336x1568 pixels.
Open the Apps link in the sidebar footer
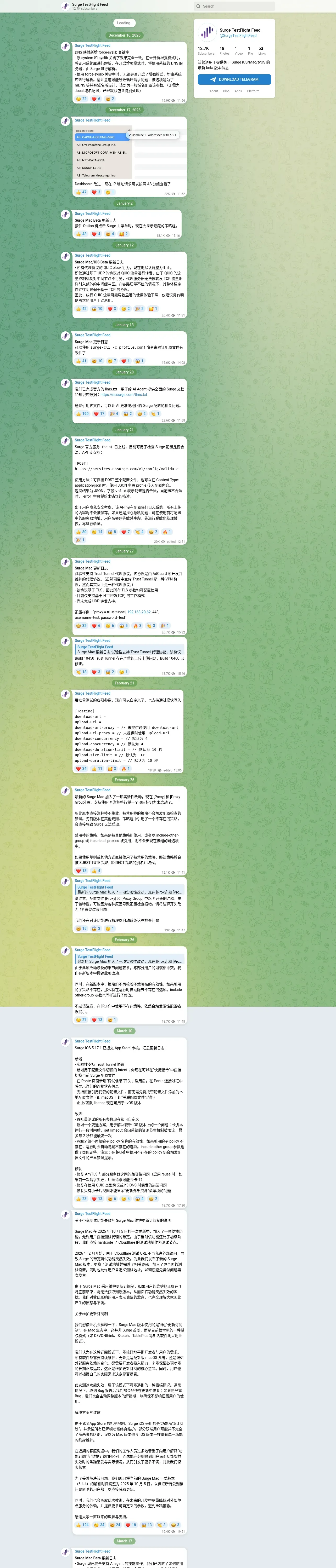pyautogui.click(x=238, y=91)
